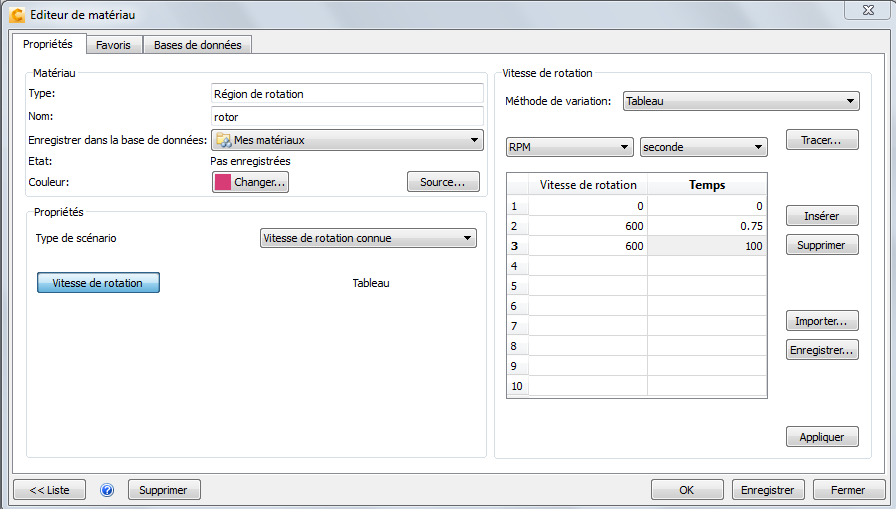Screen dimensions: 896x509
Task: Click Enregistrer... beside the speed table
Action: [822, 350]
